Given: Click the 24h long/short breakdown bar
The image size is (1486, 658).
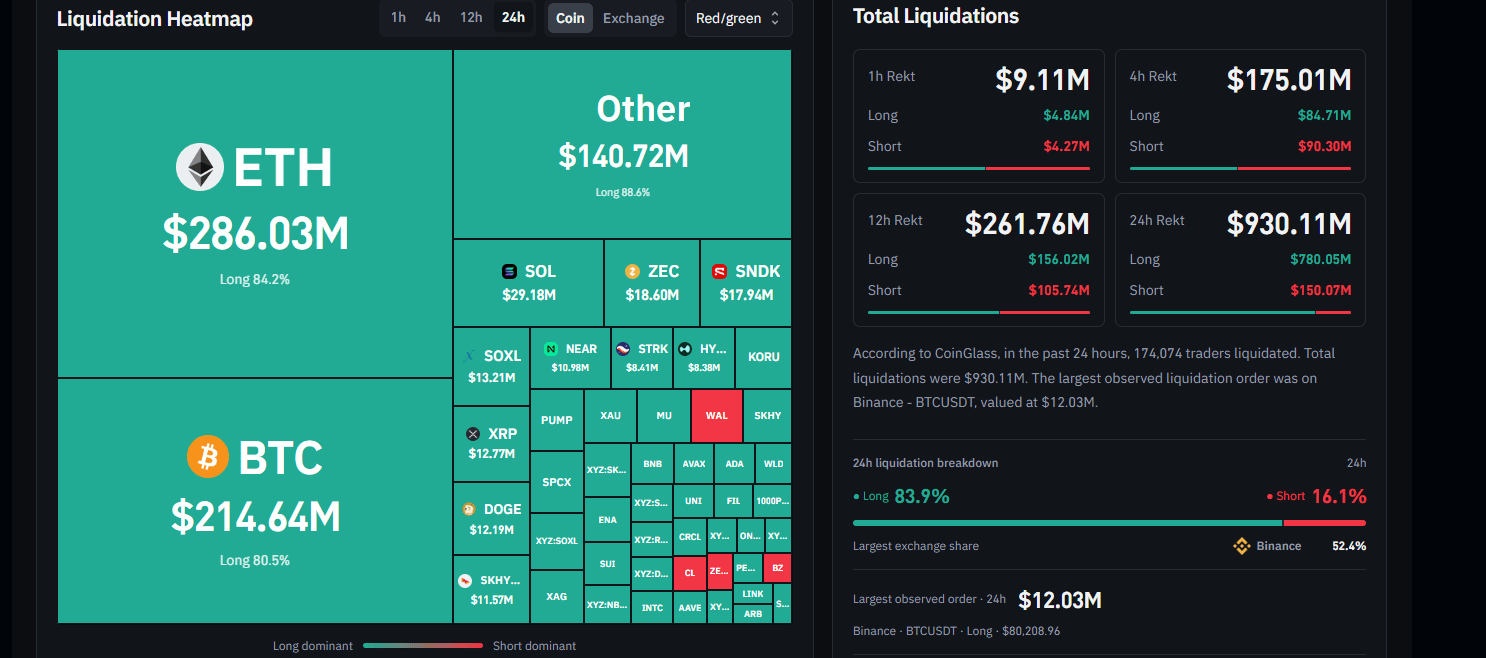Looking at the screenshot, I should [x=1109, y=523].
